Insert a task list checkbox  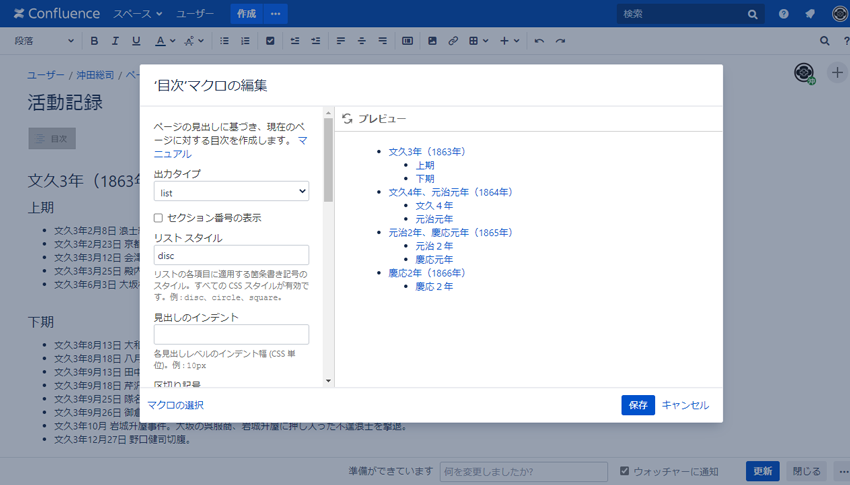point(270,41)
